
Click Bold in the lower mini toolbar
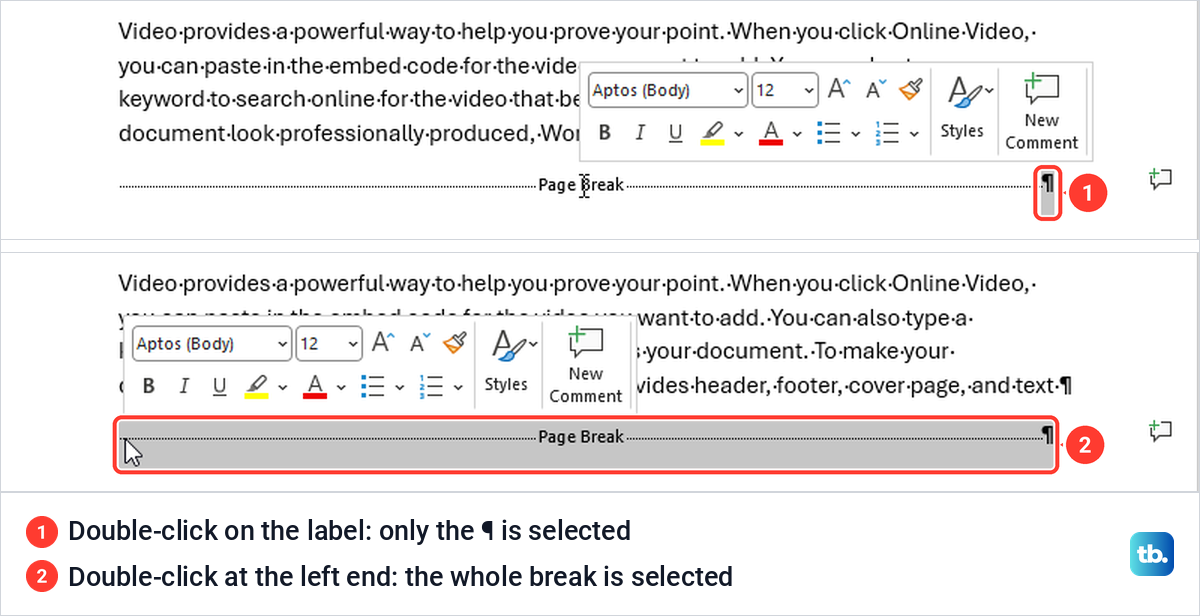point(149,386)
